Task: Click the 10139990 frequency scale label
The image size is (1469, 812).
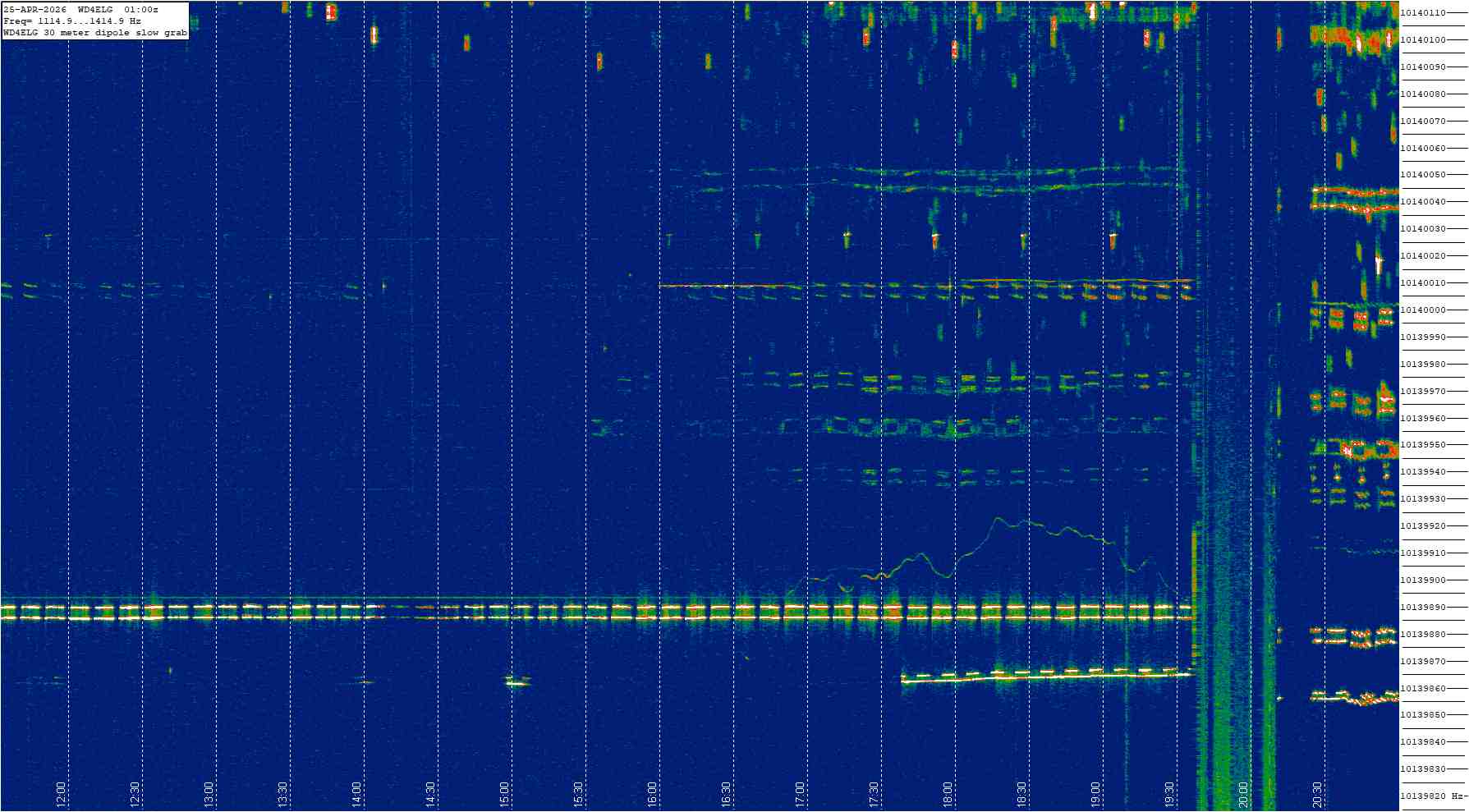Action: click(1423, 337)
